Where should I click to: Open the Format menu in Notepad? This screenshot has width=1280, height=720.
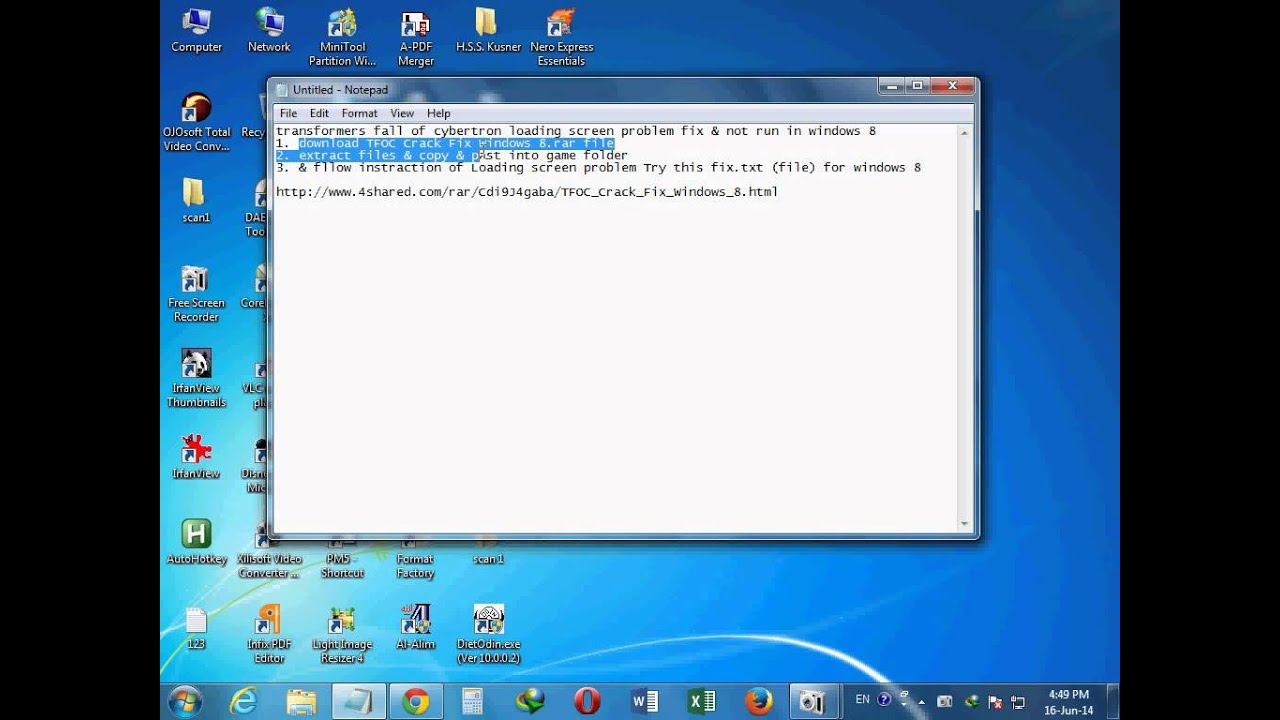point(359,113)
